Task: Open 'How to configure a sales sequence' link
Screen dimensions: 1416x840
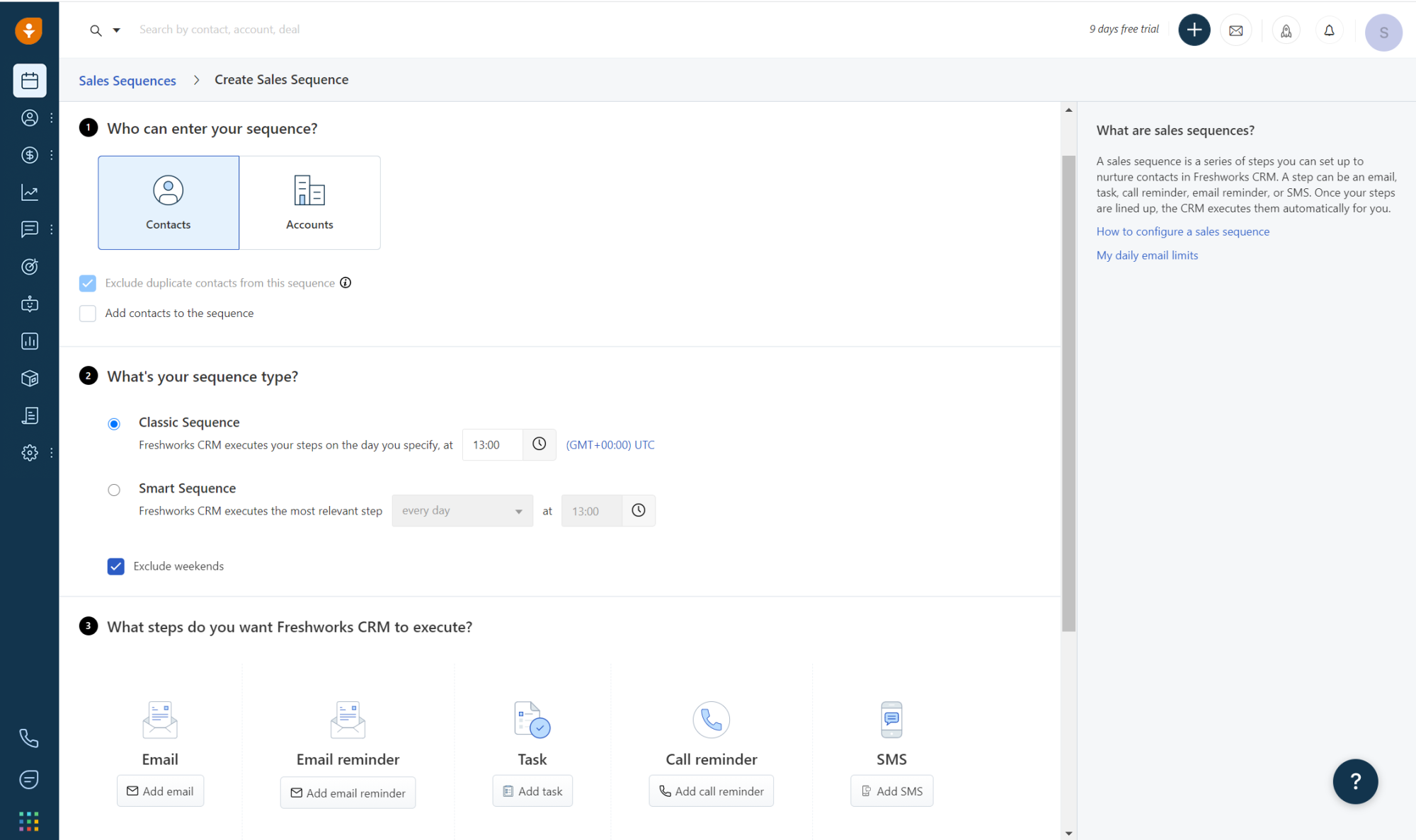Action: pyautogui.click(x=1182, y=231)
